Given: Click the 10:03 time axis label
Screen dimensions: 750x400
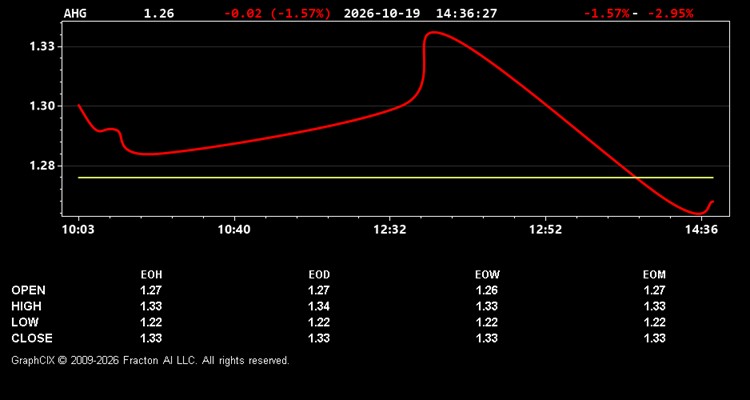Looking at the screenshot, I should point(78,230).
